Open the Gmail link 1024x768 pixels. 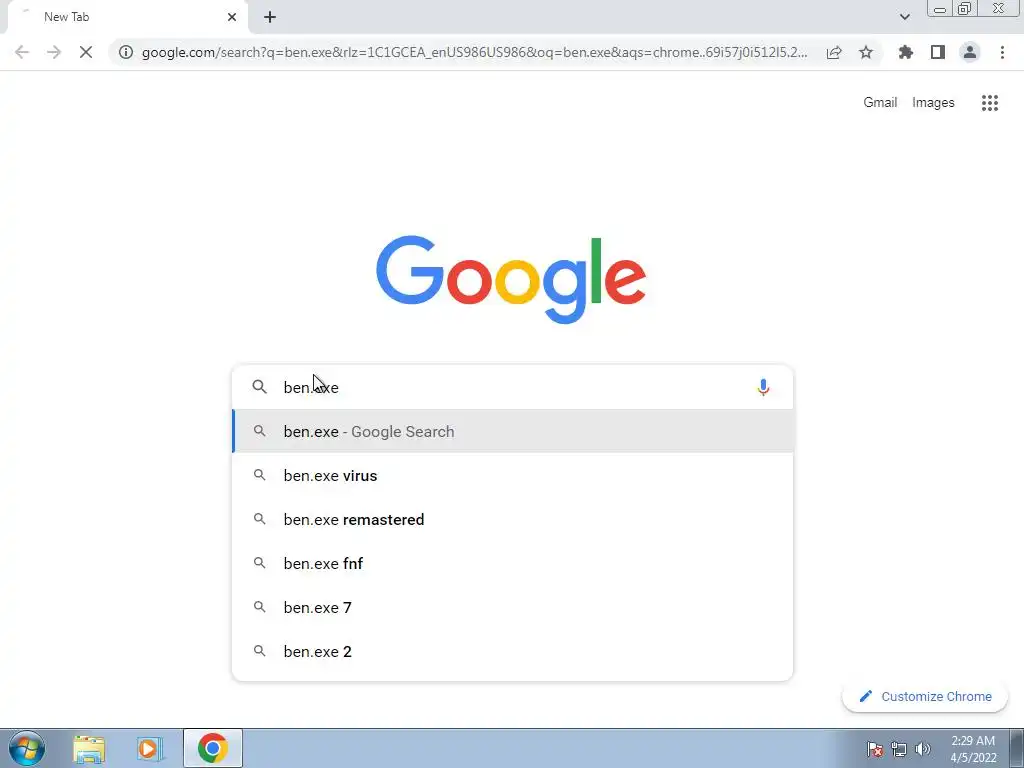[x=880, y=103]
